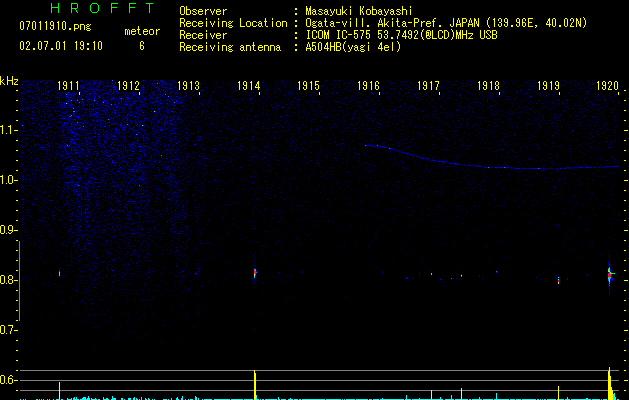This screenshot has width=629, height=400.
Task: Click the 1917 time axis label
Action: point(428,86)
